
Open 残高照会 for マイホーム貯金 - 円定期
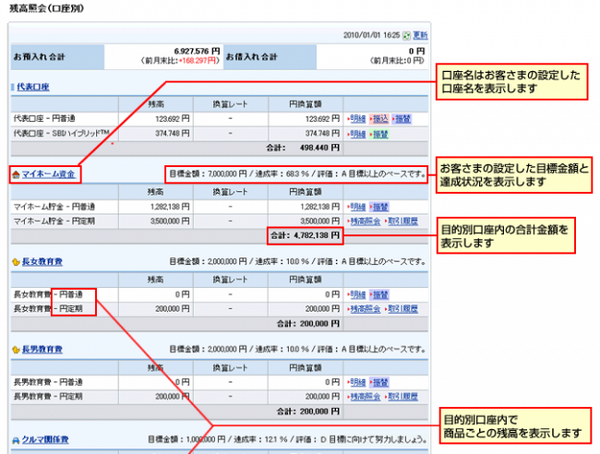click(365, 221)
